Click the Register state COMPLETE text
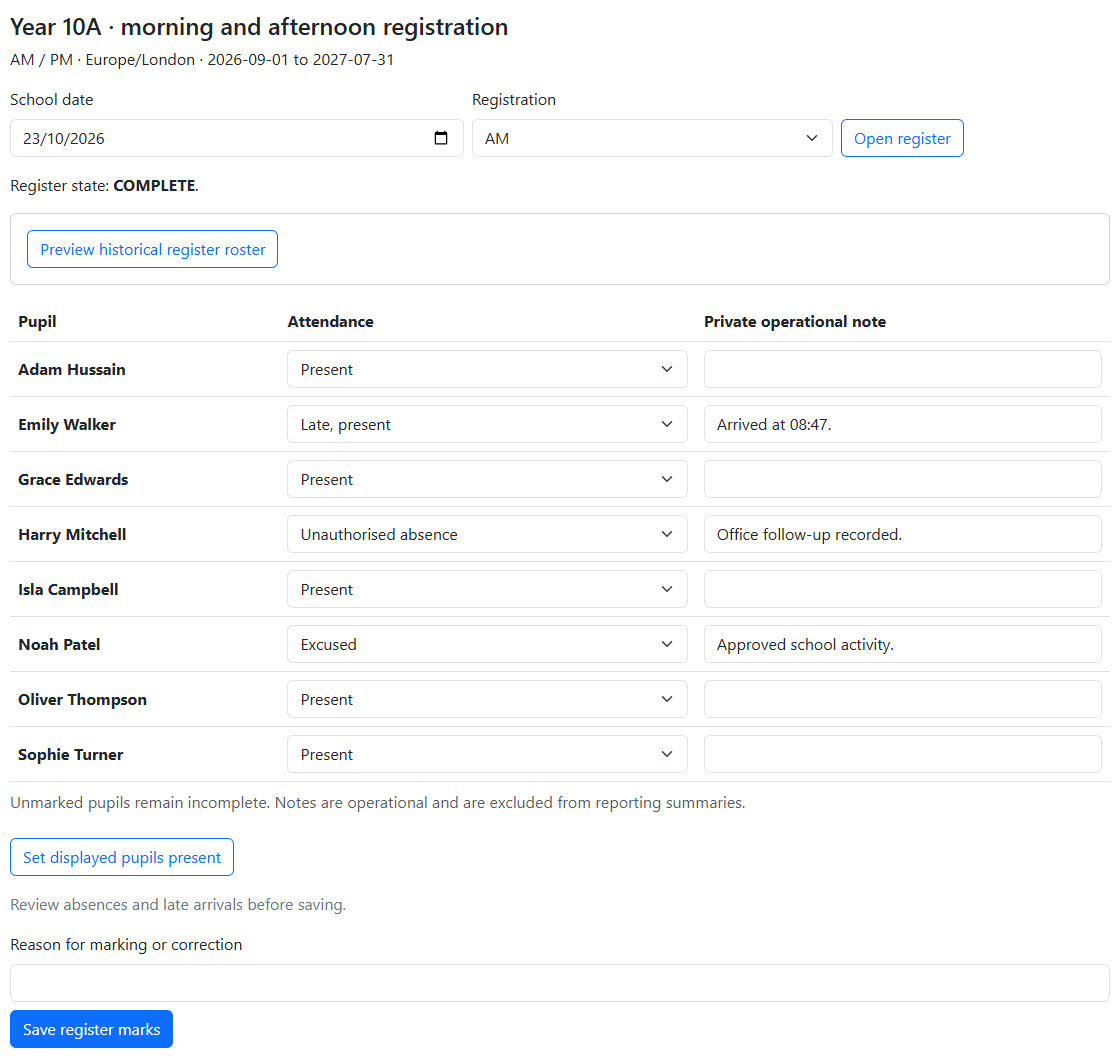Screen dimensions: 1120x1059 pyautogui.click(x=104, y=186)
